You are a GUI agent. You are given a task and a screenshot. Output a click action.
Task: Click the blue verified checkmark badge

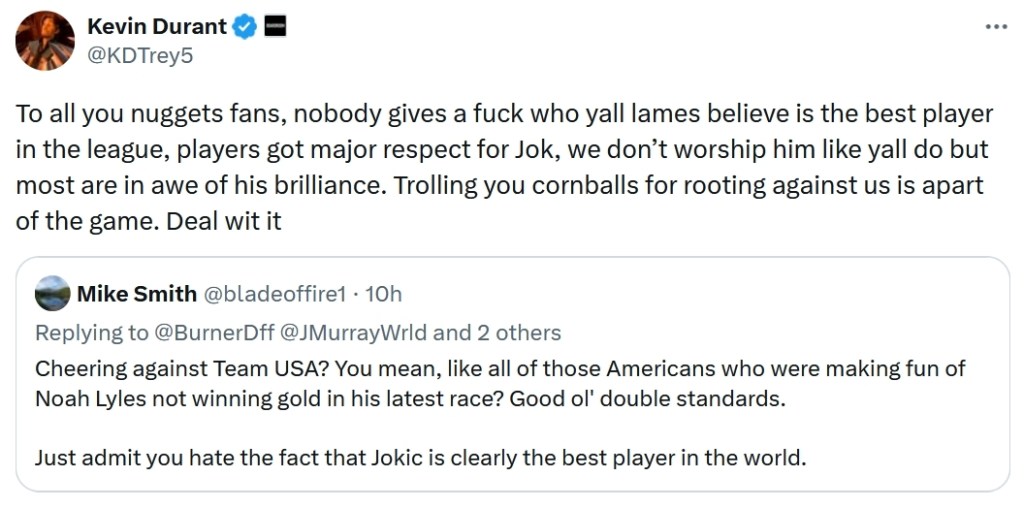(x=245, y=26)
